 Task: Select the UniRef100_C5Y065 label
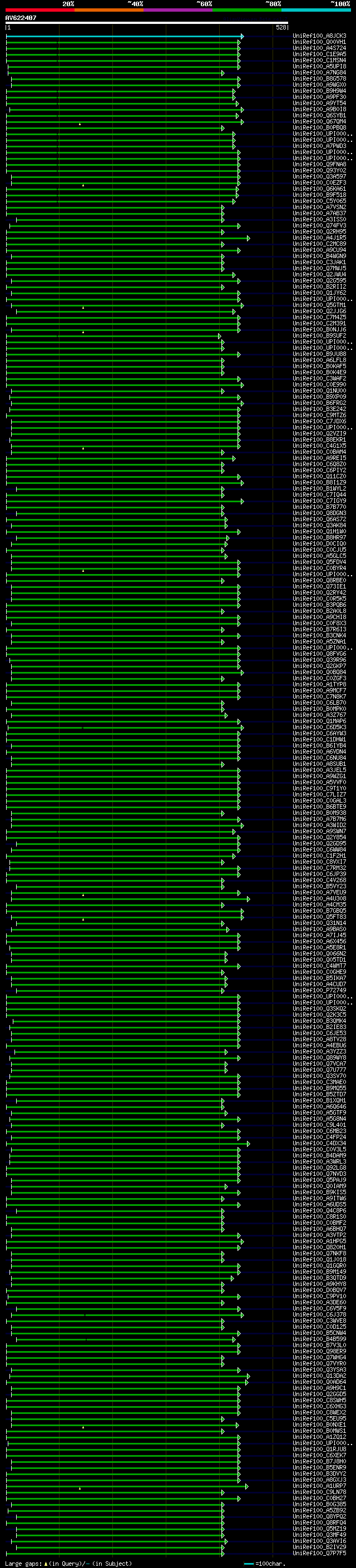click(319, 201)
